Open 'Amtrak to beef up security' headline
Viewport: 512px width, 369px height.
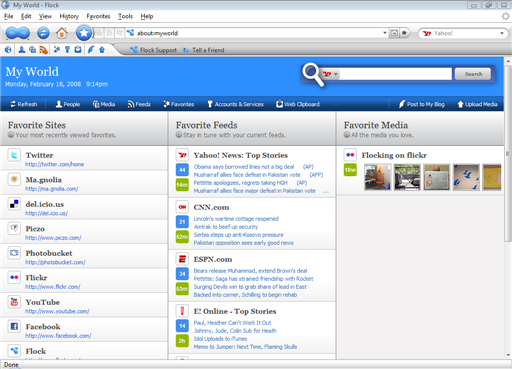226,227
